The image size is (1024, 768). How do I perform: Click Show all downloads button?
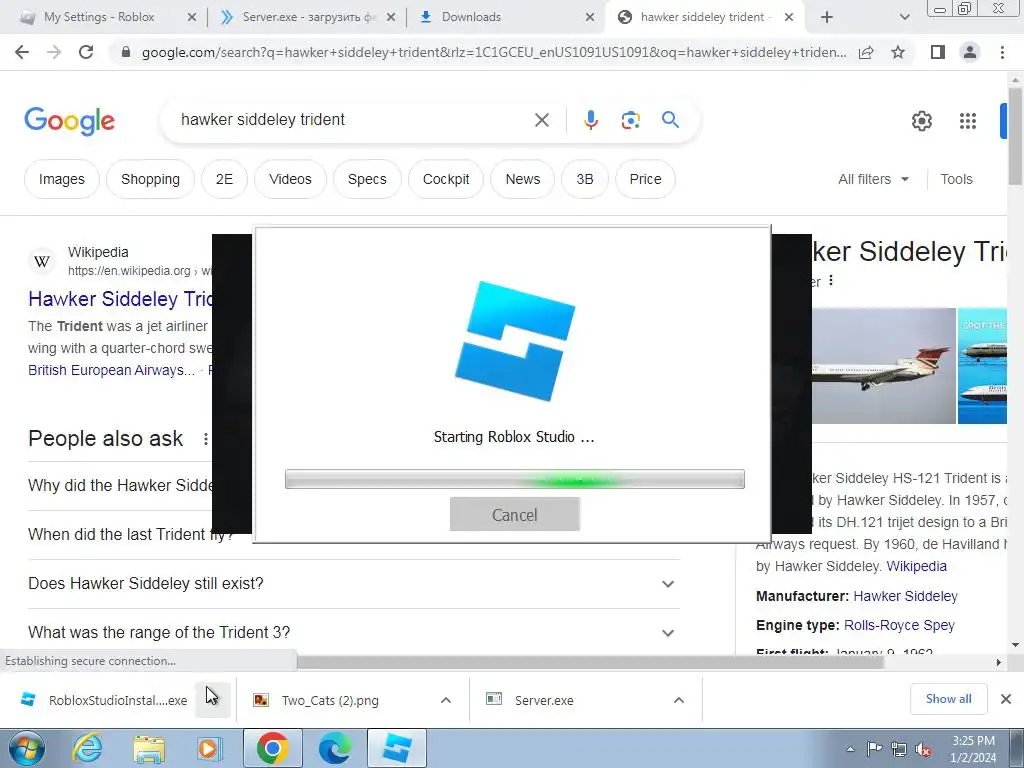(x=948, y=699)
